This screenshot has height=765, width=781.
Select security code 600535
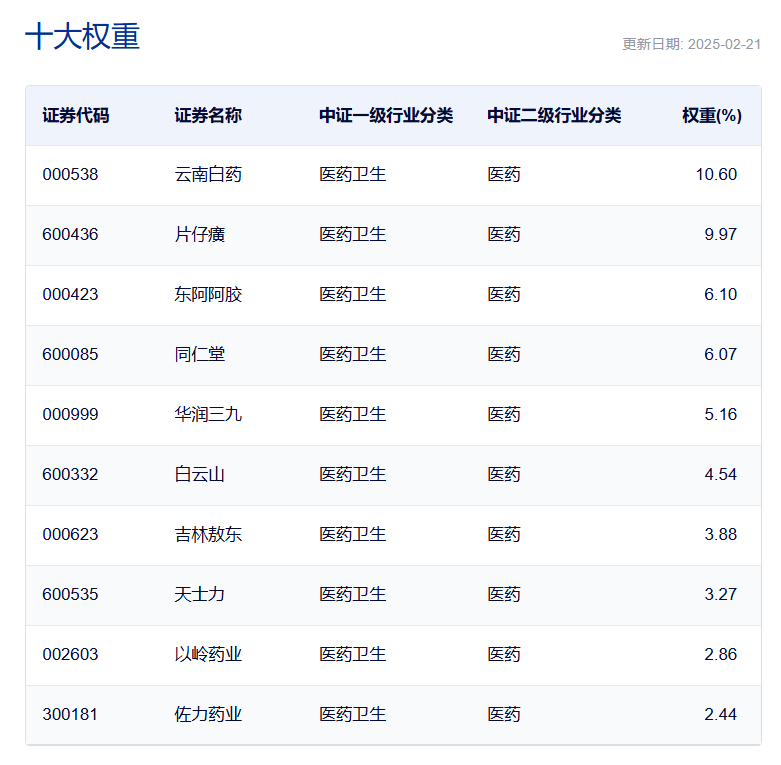point(70,595)
